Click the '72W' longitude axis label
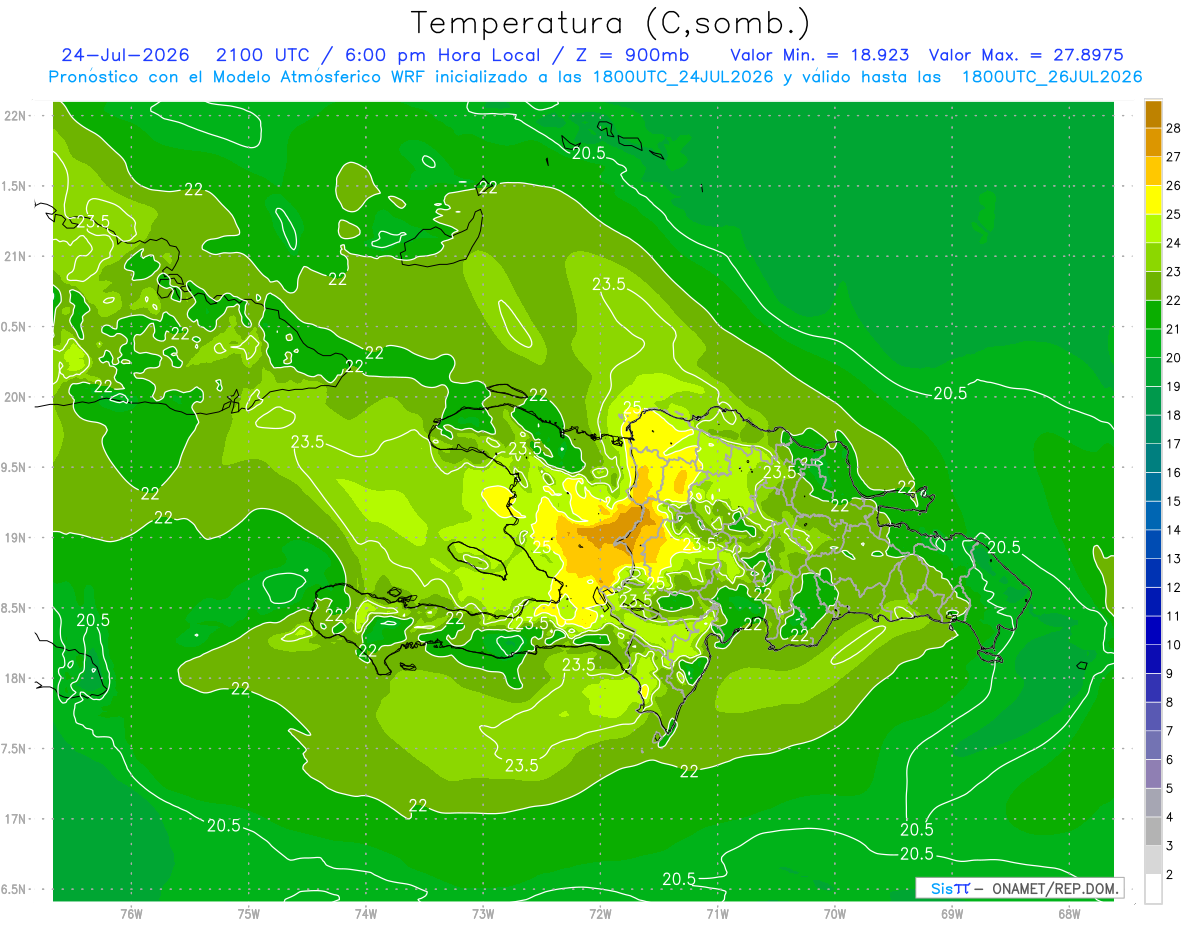Image resolution: width=1200 pixels, height=927 pixels. [600, 913]
